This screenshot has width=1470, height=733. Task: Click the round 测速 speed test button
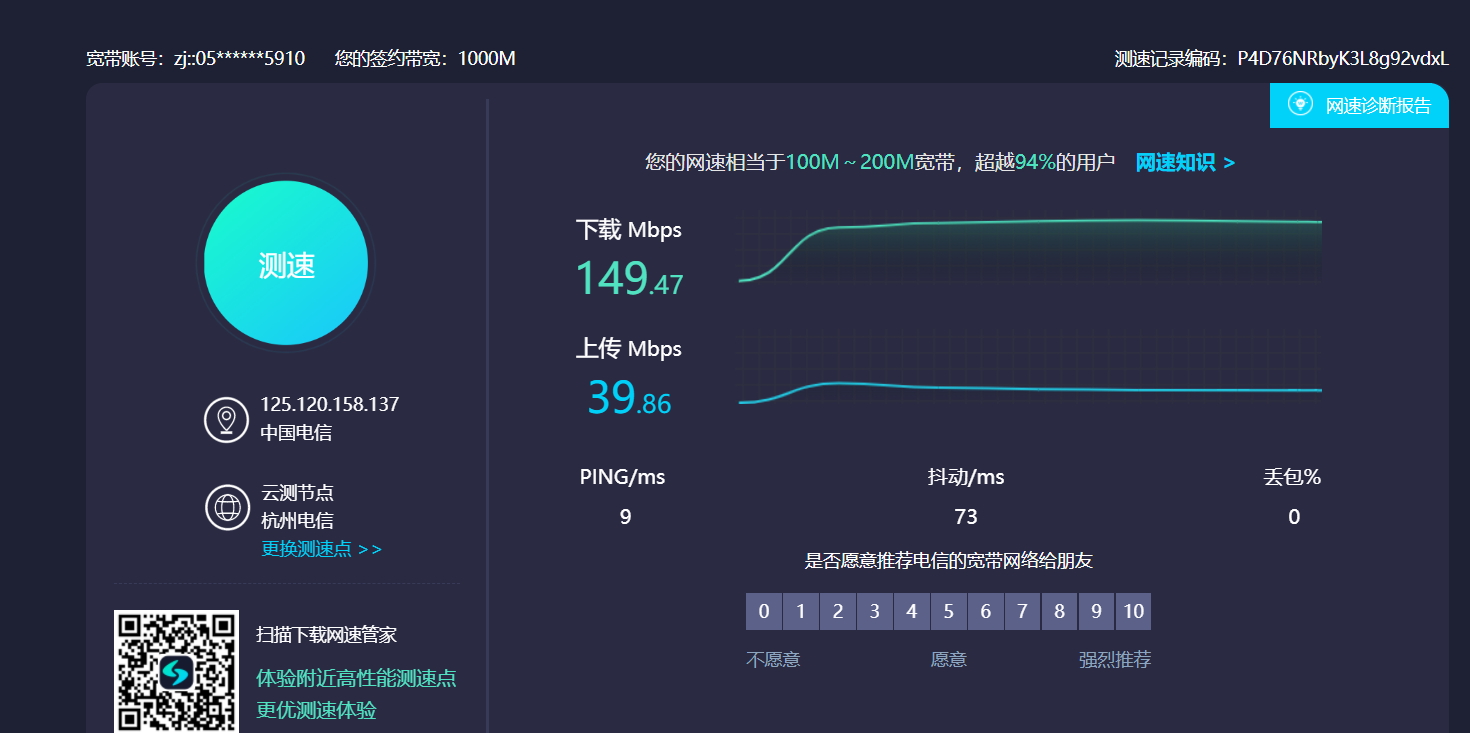tap(286, 264)
